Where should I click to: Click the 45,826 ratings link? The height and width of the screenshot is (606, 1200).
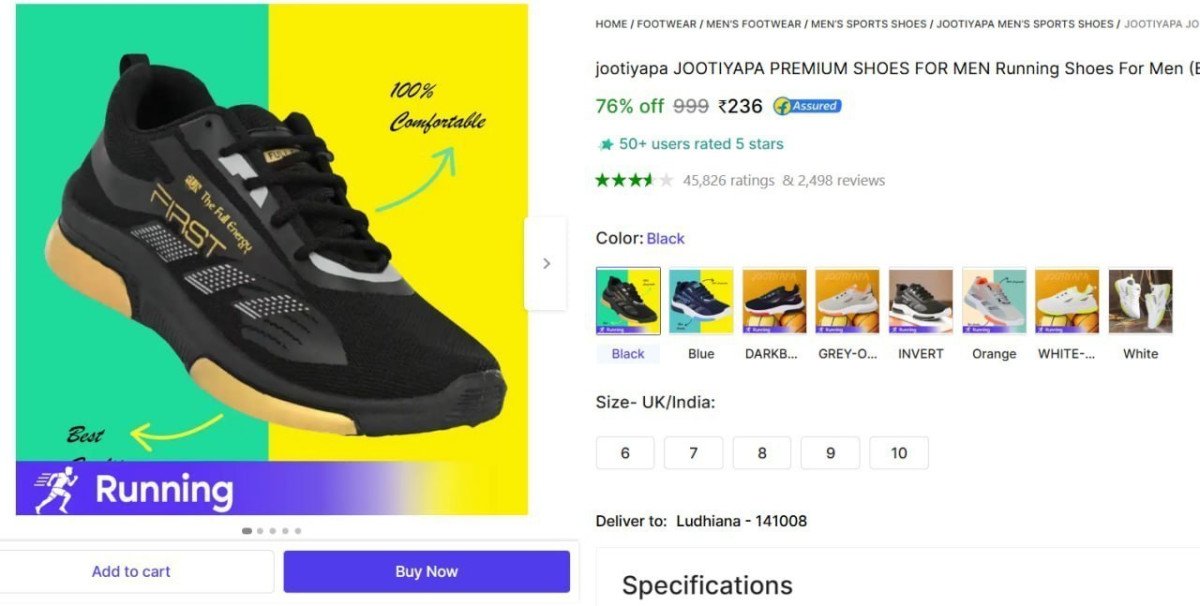[x=726, y=180]
